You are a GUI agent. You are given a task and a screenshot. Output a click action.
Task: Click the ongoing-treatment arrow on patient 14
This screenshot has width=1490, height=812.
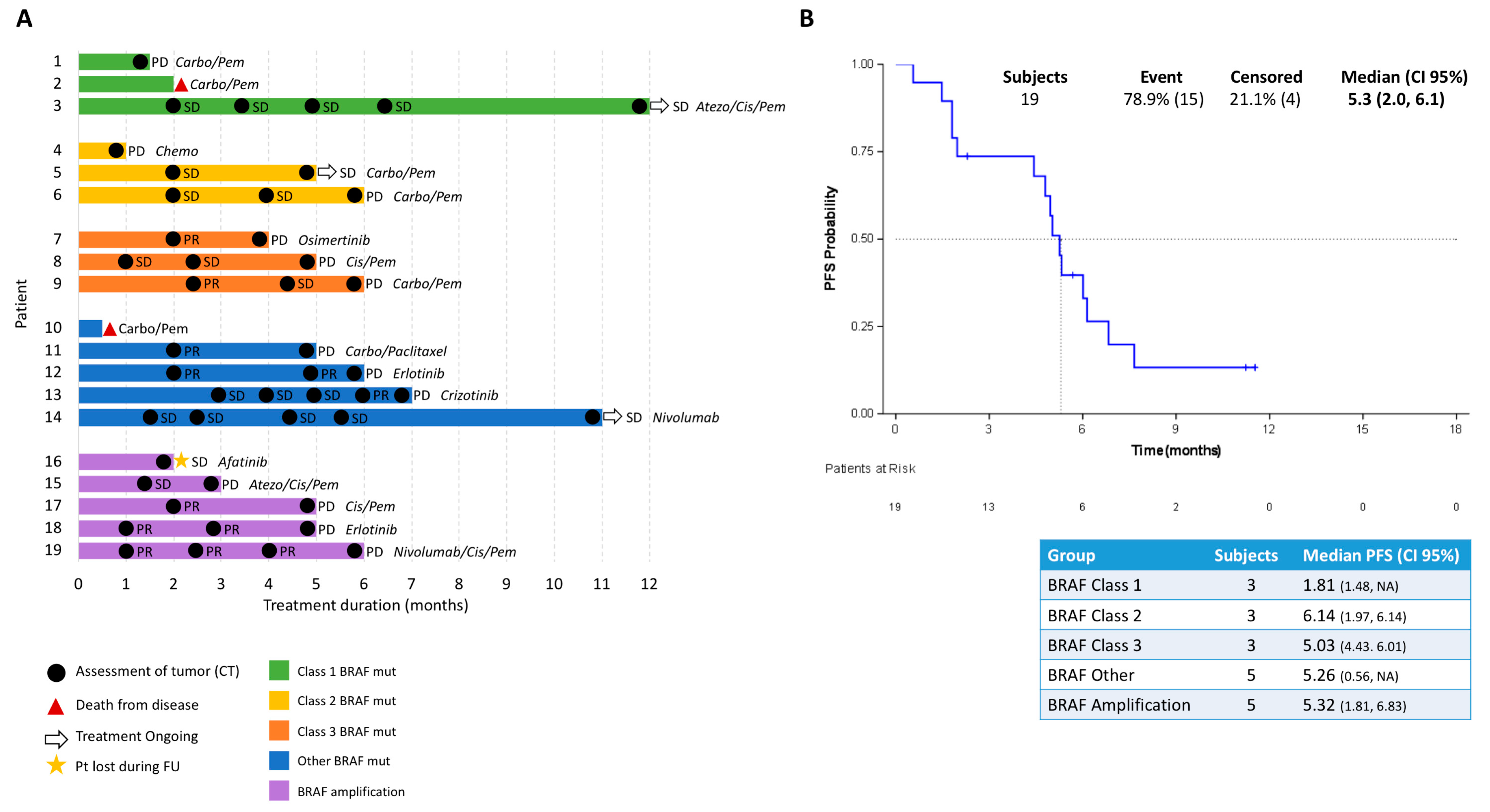[612, 416]
